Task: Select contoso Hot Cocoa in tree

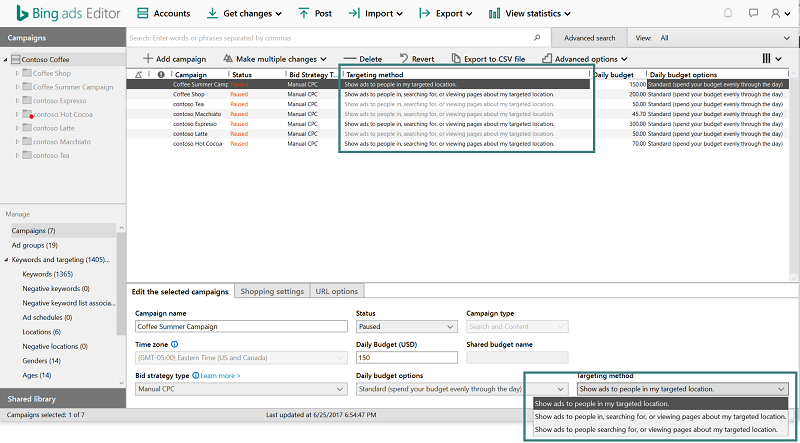Action: (x=63, y=114)
